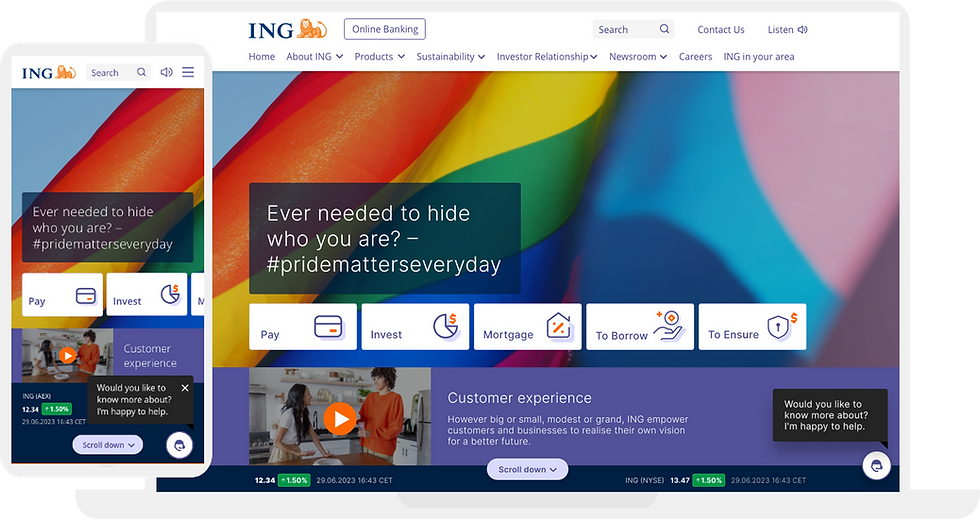Click the Mortgage house icon

click(559, 326)
